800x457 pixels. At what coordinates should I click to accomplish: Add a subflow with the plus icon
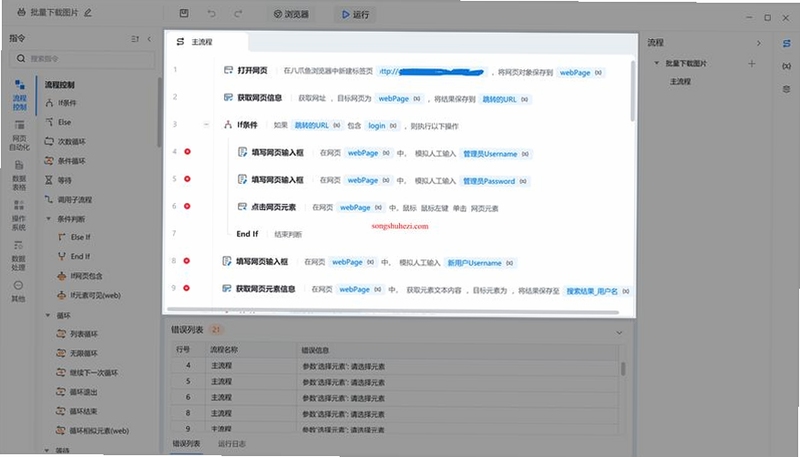click(752, 64)
